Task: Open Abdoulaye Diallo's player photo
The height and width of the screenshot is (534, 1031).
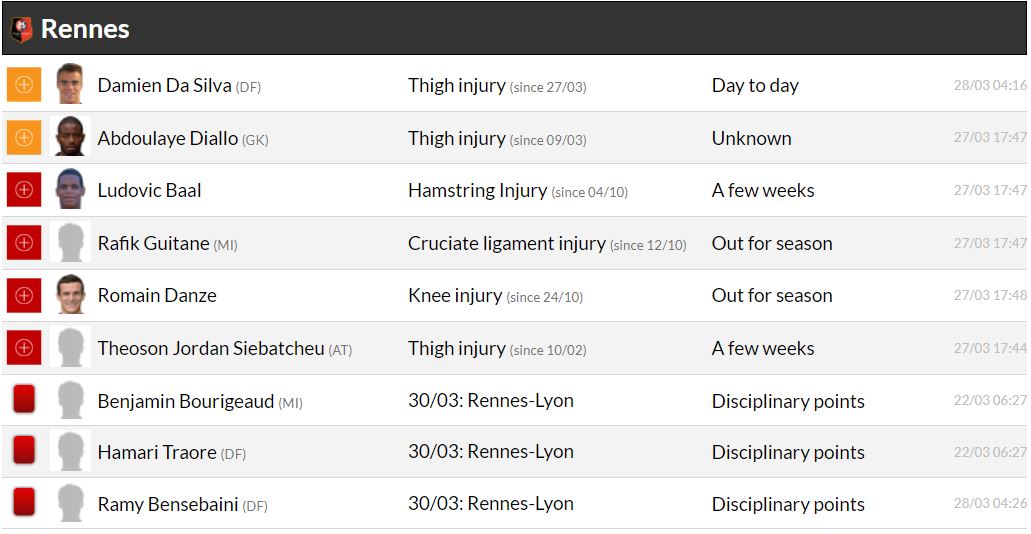Action: coord(70,138)
